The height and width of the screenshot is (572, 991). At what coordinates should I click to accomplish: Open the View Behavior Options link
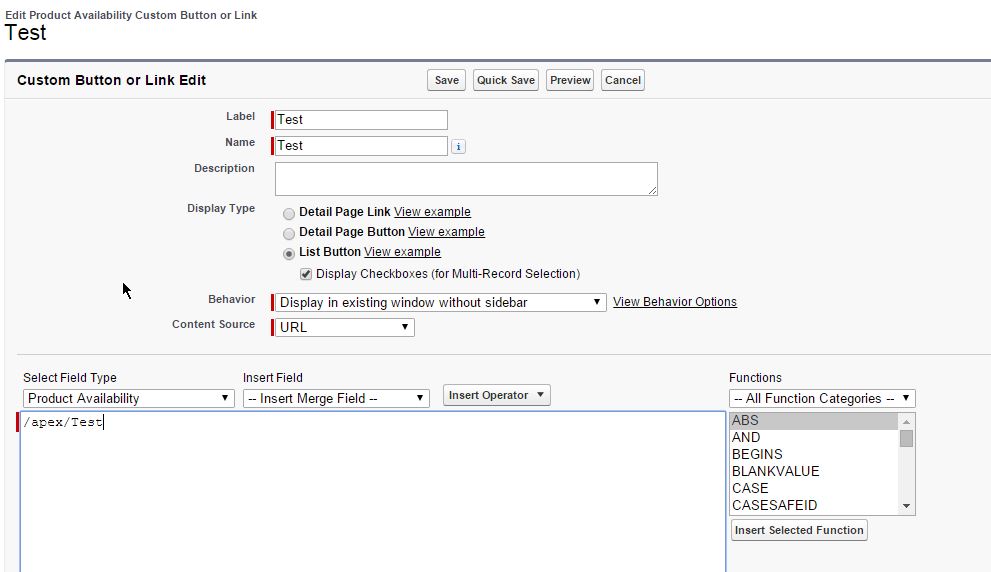tap(674, 302)
